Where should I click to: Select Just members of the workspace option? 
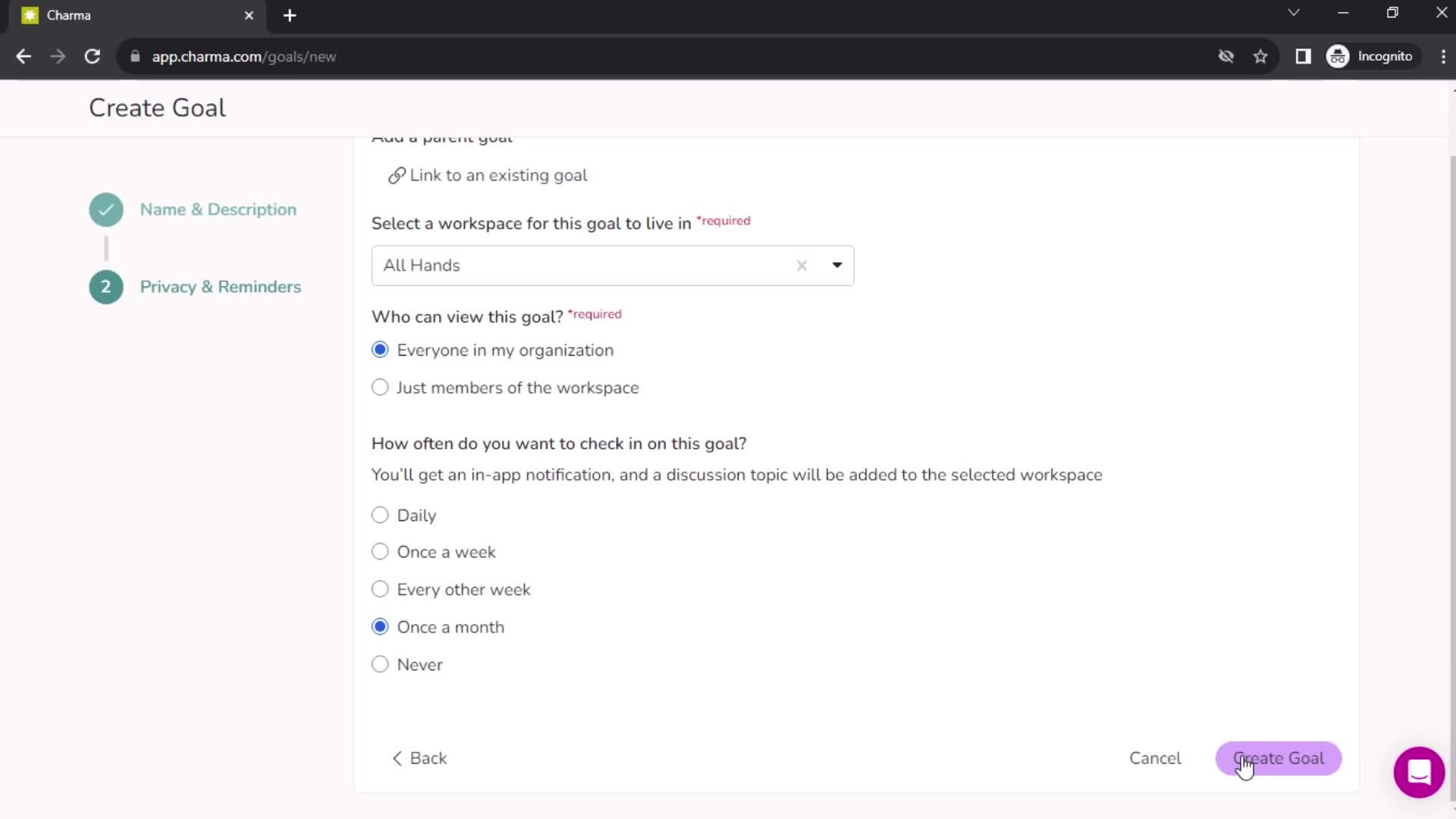click(380, 387)
